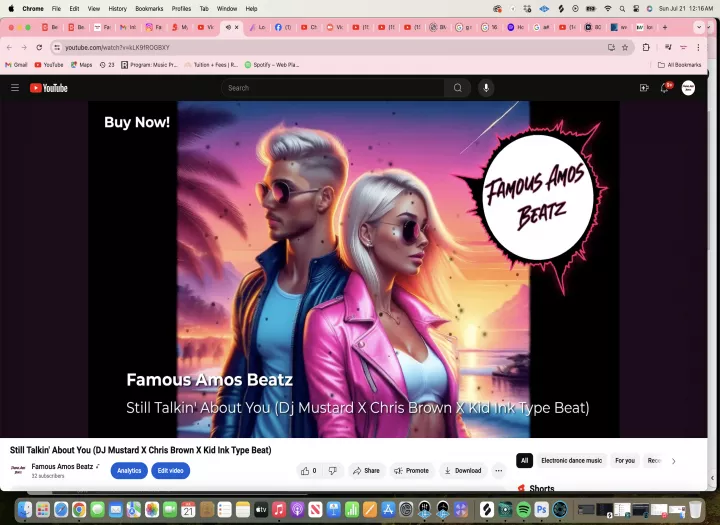The image size is (720, 525).
Task: Go back with Chrome's back arrow
Action: (x=9, y=47)
